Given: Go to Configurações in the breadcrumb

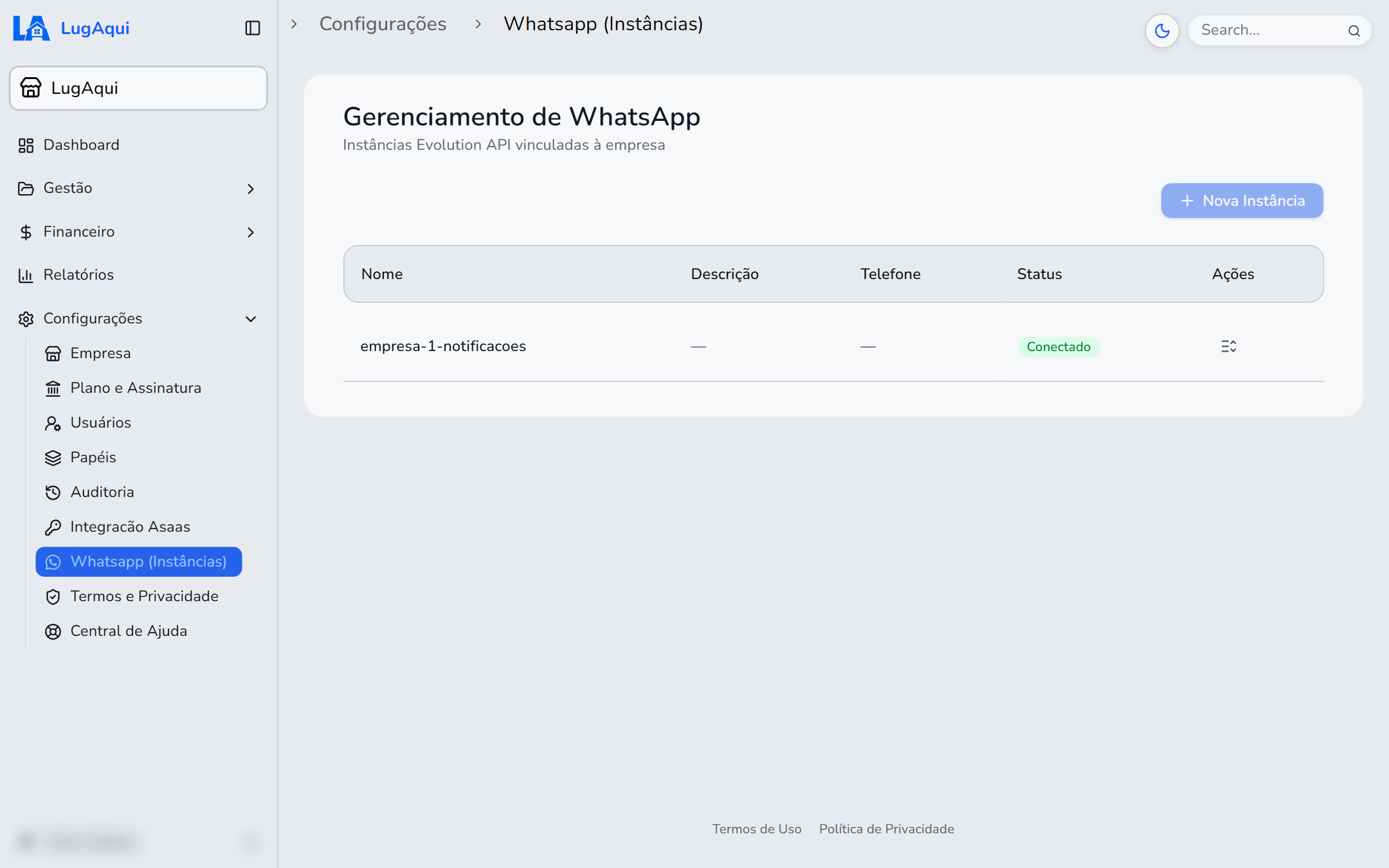Looking at the screenshot, I should (383, 24).
